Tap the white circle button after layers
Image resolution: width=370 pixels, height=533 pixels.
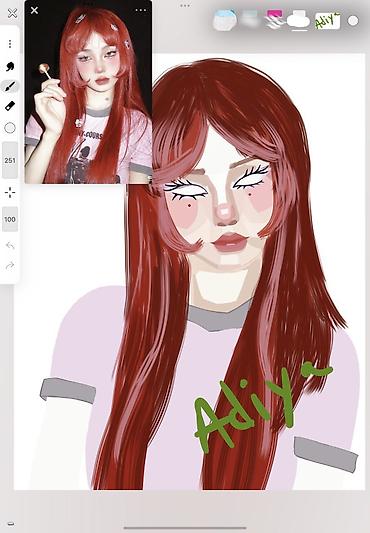353,21
